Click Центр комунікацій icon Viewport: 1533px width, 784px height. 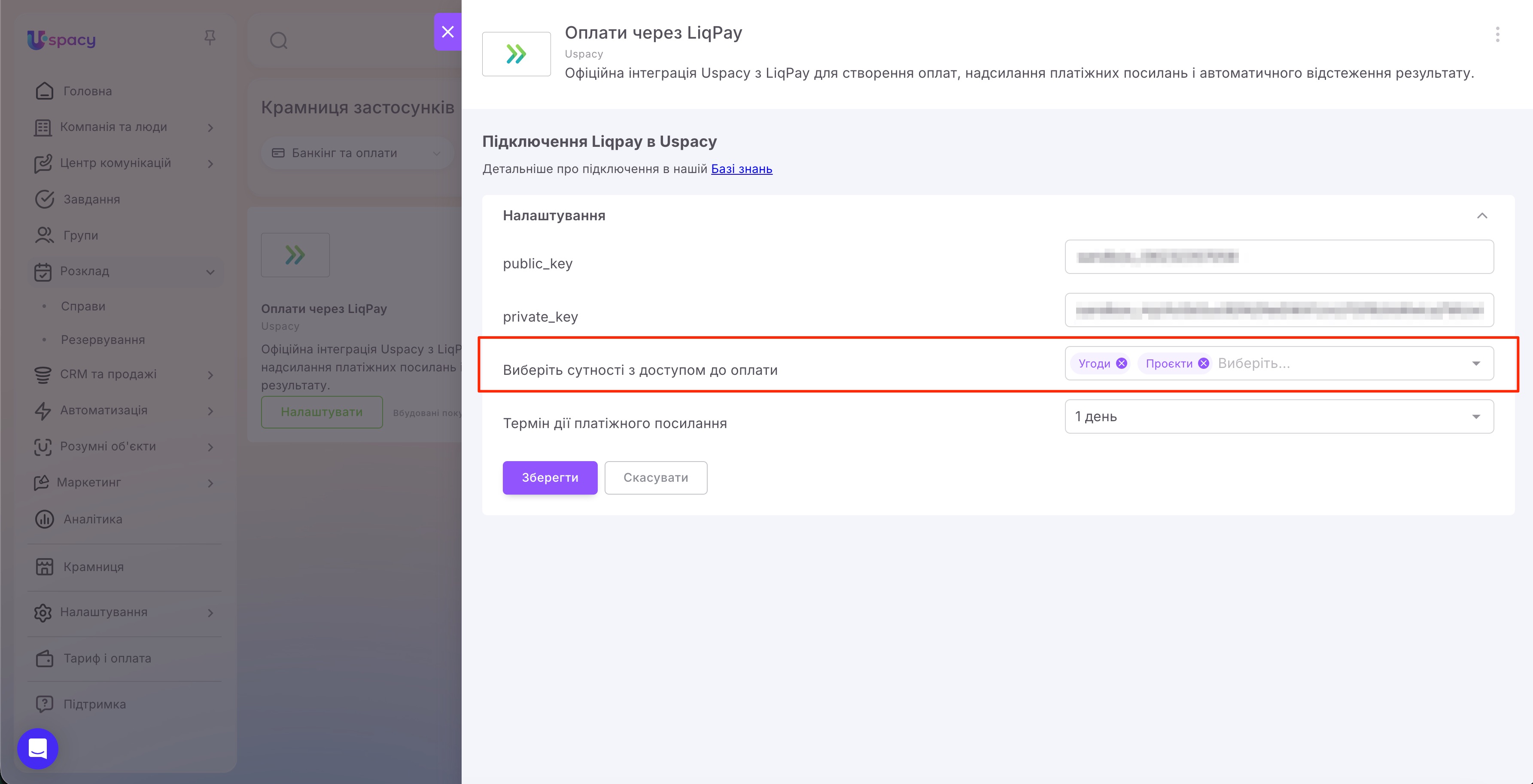pyautogui.click(x=43, y=164)
